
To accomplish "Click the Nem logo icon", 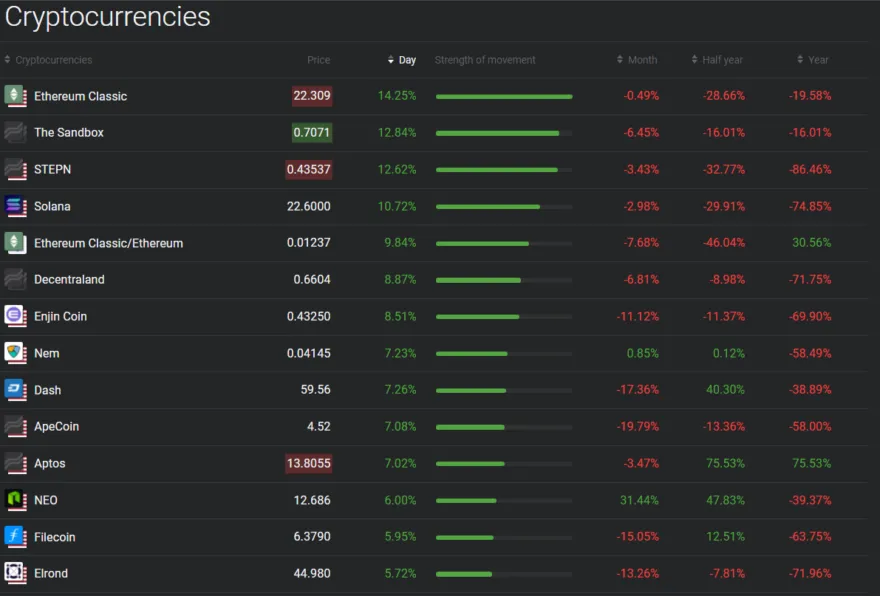I will (15, 353).
